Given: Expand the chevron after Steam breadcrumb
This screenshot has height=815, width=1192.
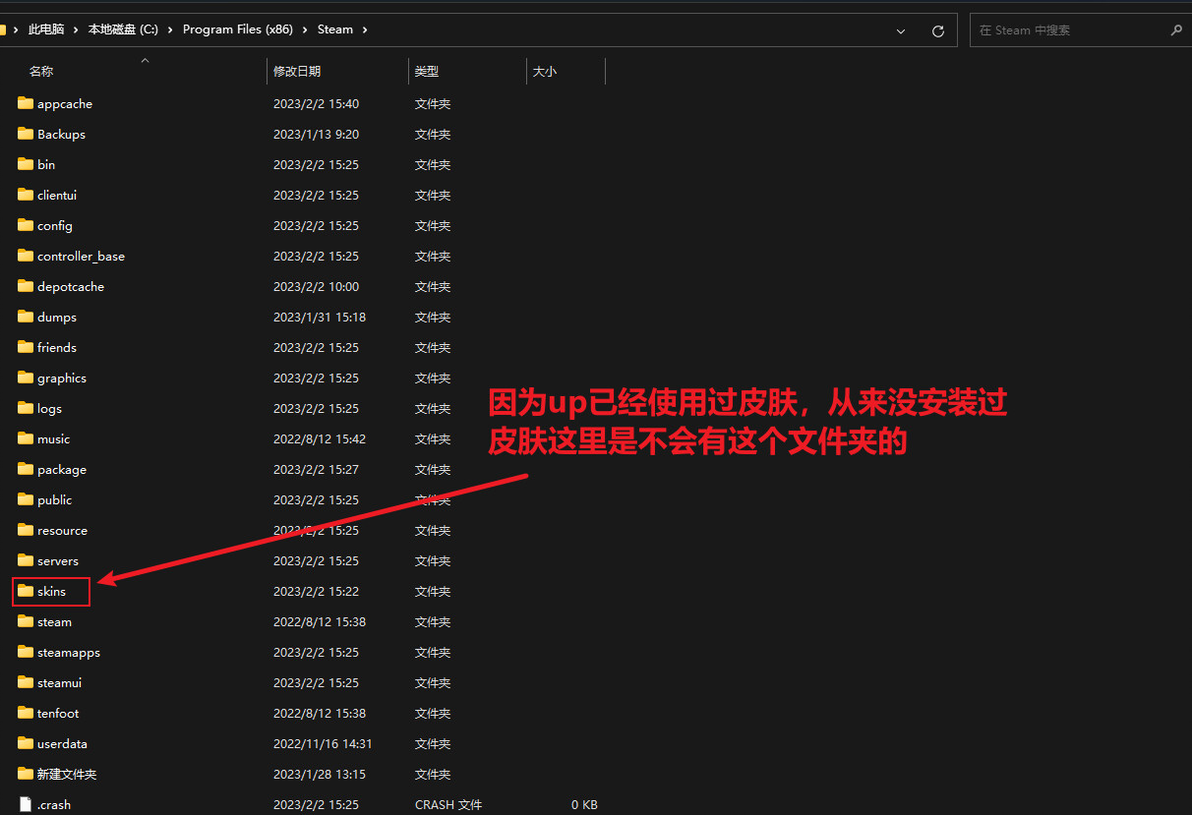Looking at the screenshot, I should click(365, 30).
